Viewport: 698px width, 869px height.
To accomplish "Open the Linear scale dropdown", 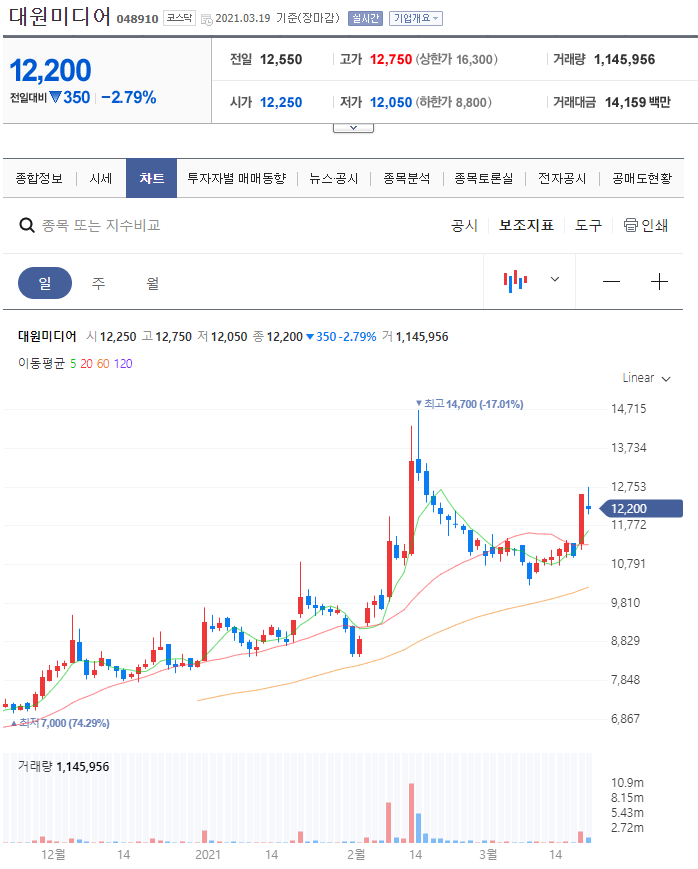I will (x=646, y=378).
